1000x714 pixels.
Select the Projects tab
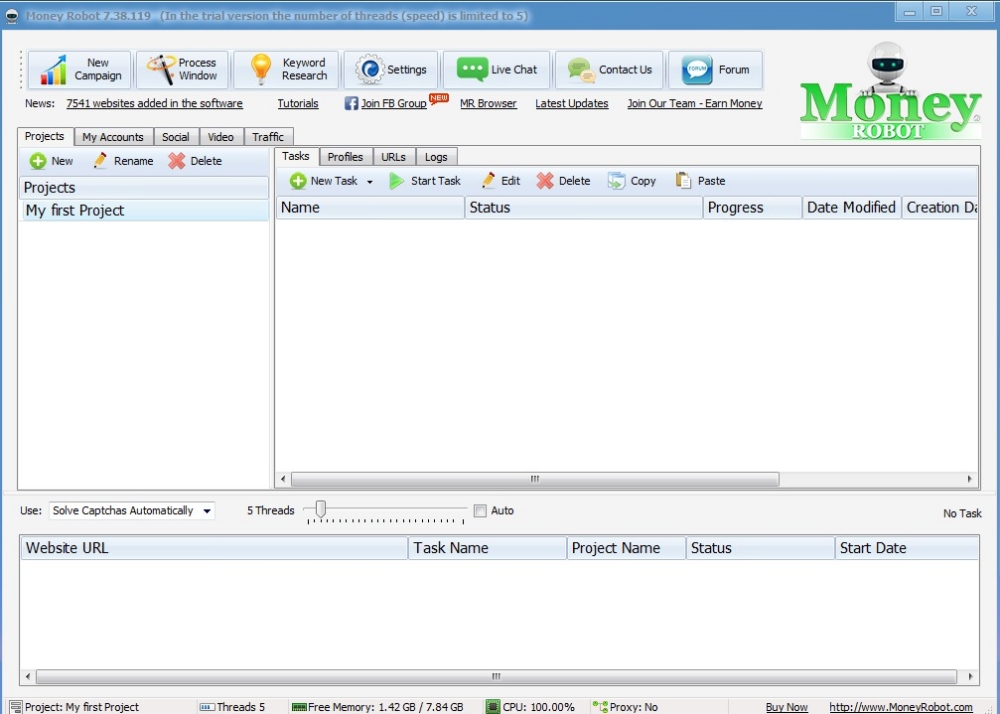click(x=45, y=136)
